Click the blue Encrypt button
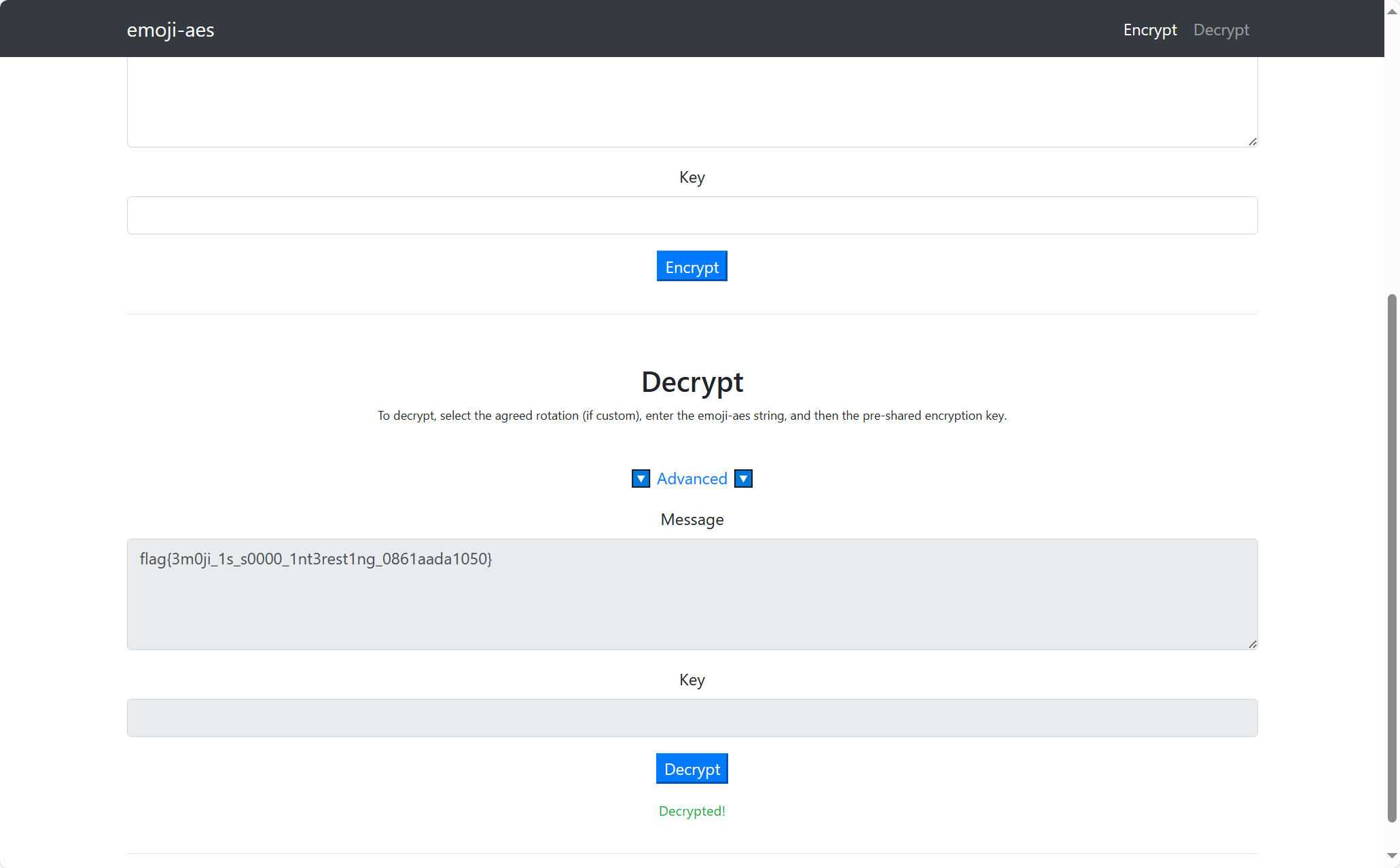 692,266
